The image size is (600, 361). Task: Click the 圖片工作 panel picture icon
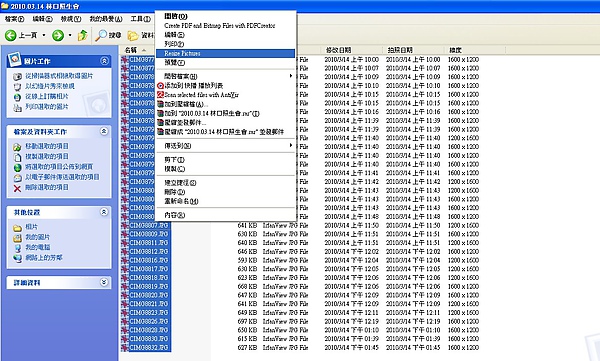pos(15,60)
